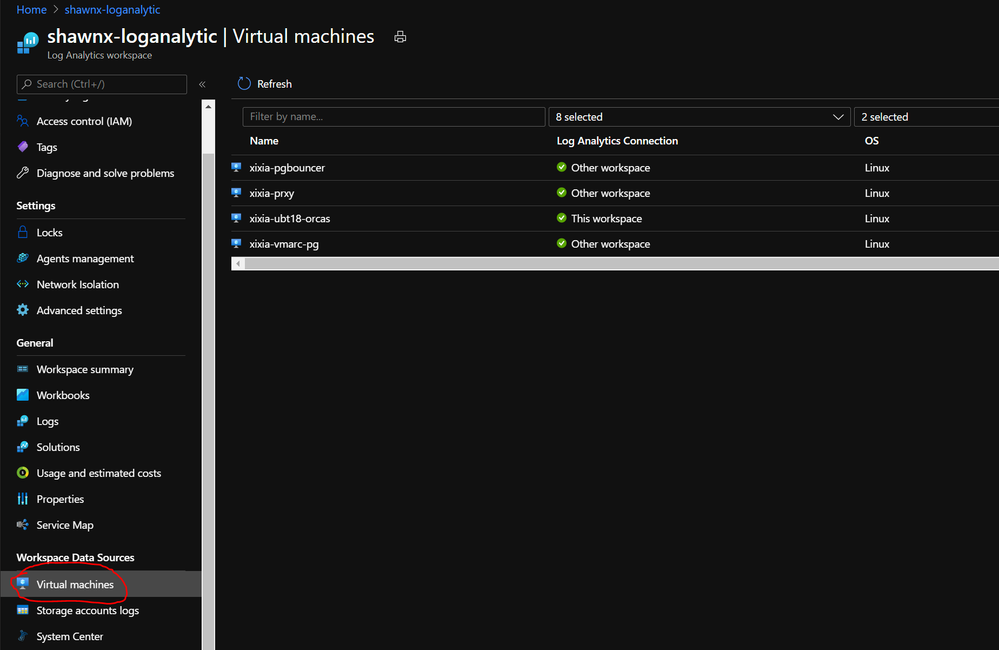Click the Diagnose and solve problems wrench icon
This screenshot has width=999, height=650.
(23, 173)
